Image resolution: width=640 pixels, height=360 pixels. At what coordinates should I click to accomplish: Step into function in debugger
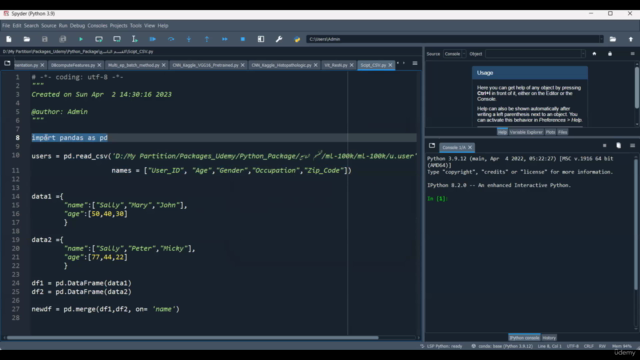tap(189, 39)
